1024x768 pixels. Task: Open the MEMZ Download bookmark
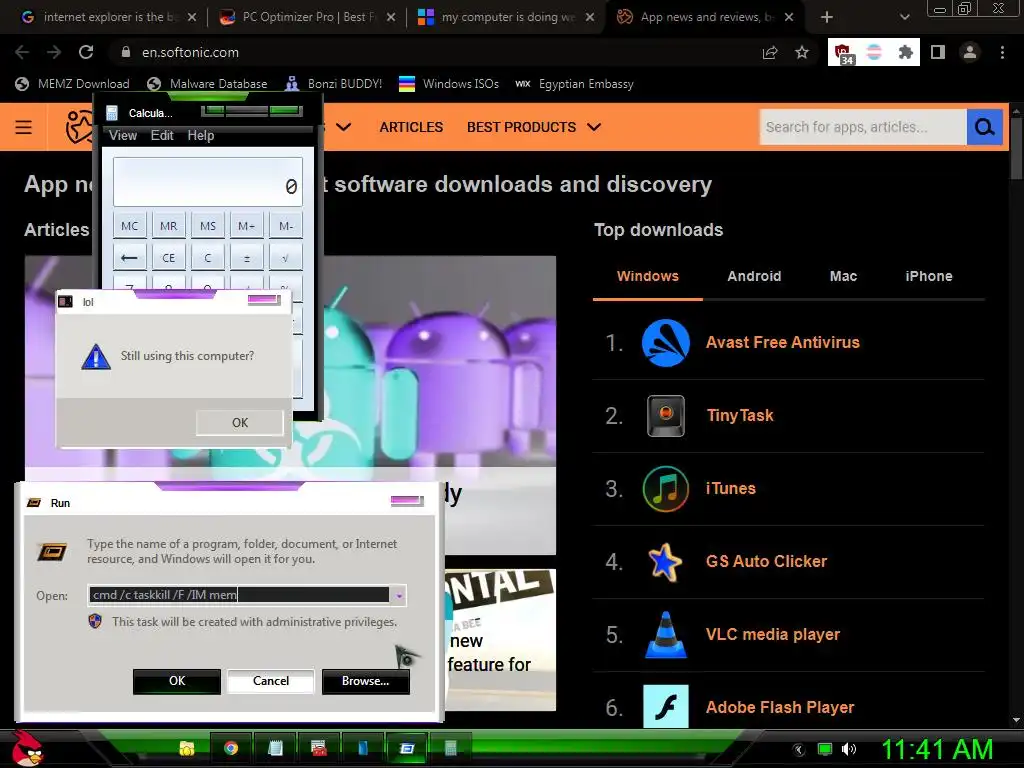[x=72, y=84]
